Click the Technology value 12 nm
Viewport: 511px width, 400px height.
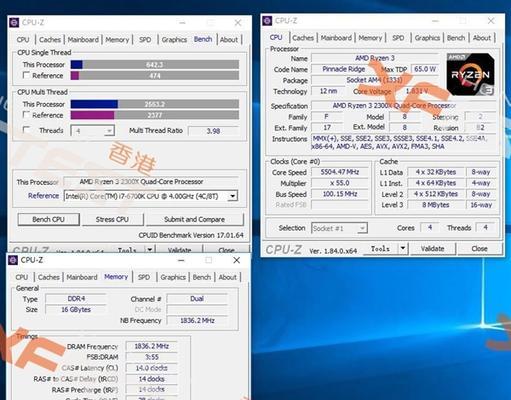pyautogui.click(x=328, y=91)
